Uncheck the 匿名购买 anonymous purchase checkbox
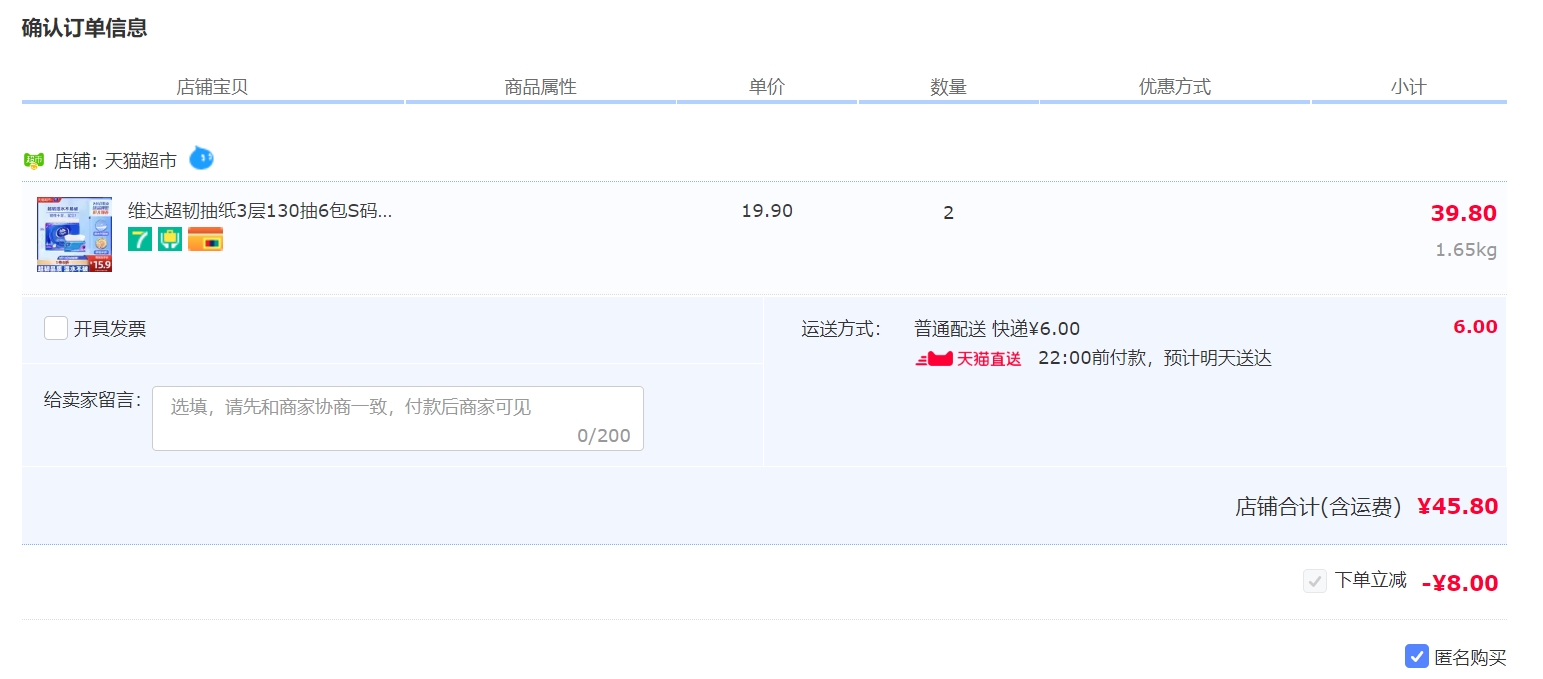This screenshot has height=679, width=1543. coord(1416,656)
